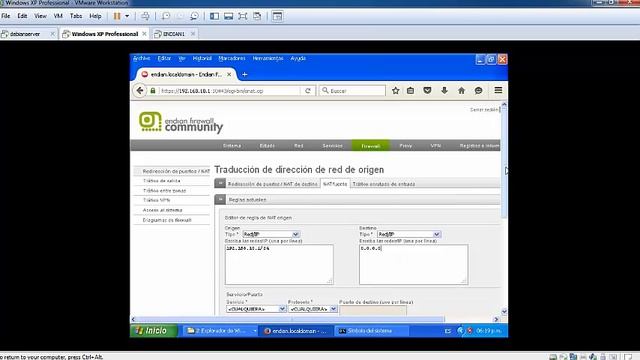This screenshot has width=640, height=360.
Task: Click the Destino redes/IP text area with 0.0.0.0
Action: pyautogui.click(x=413, y=264)
